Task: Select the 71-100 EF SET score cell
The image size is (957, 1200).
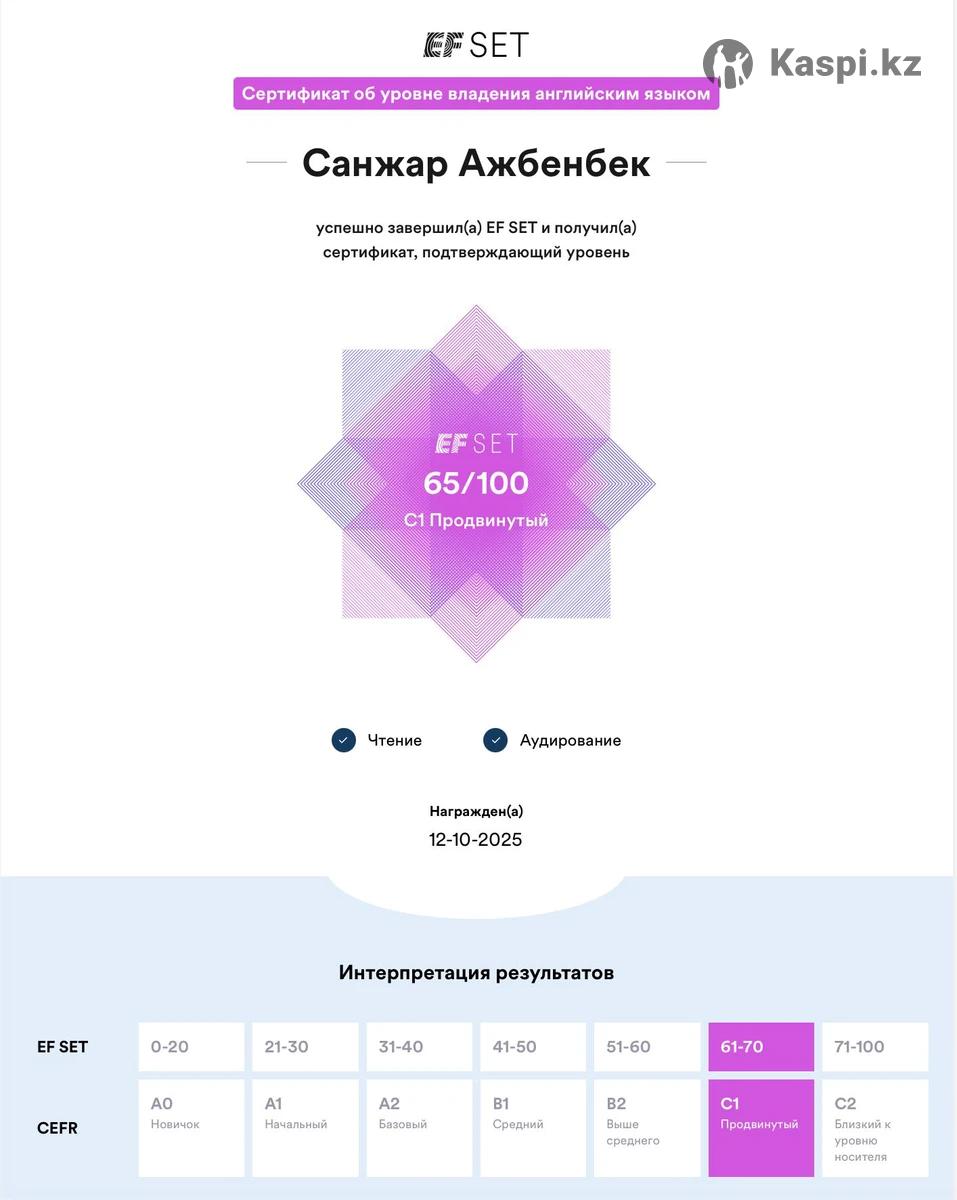Action: coord(875,1047)
